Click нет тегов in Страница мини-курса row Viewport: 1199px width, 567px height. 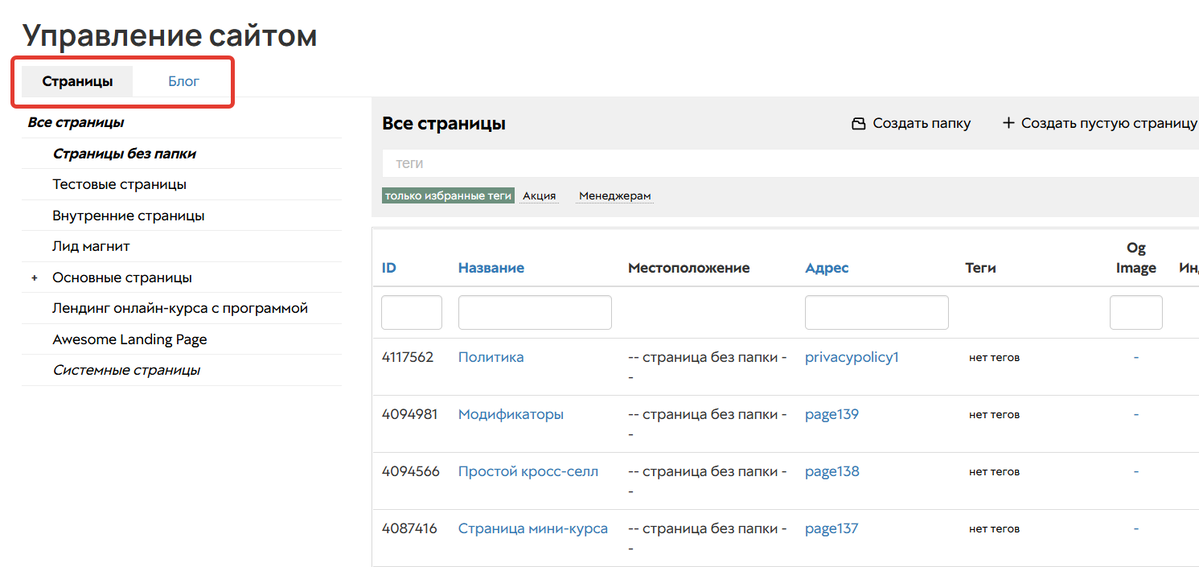pos(994,529)
